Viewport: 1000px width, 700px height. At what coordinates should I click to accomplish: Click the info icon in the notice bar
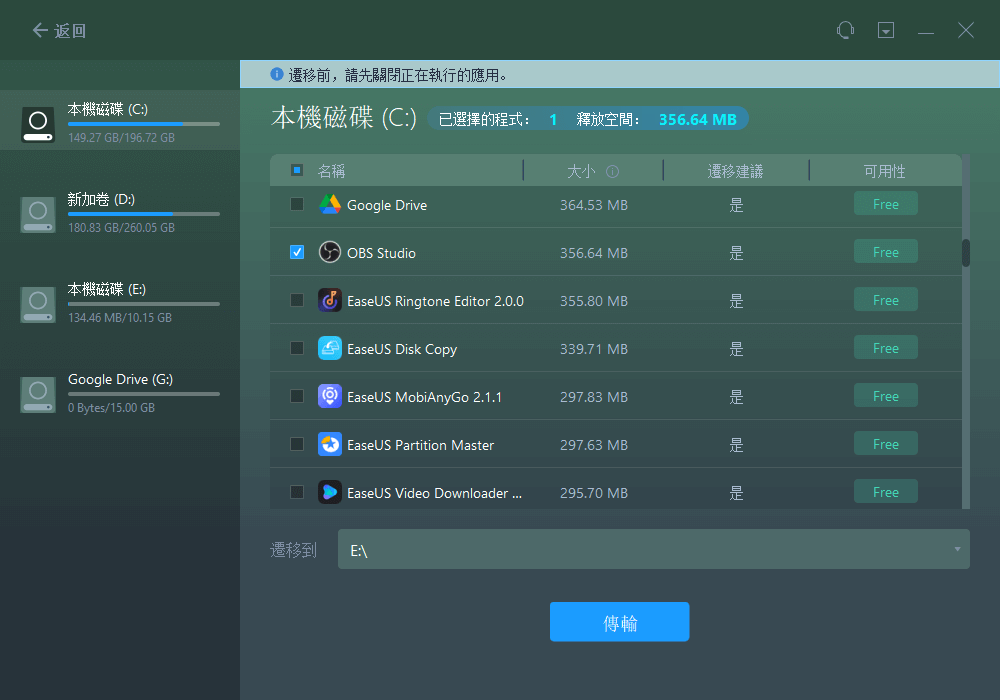(277, 75)
